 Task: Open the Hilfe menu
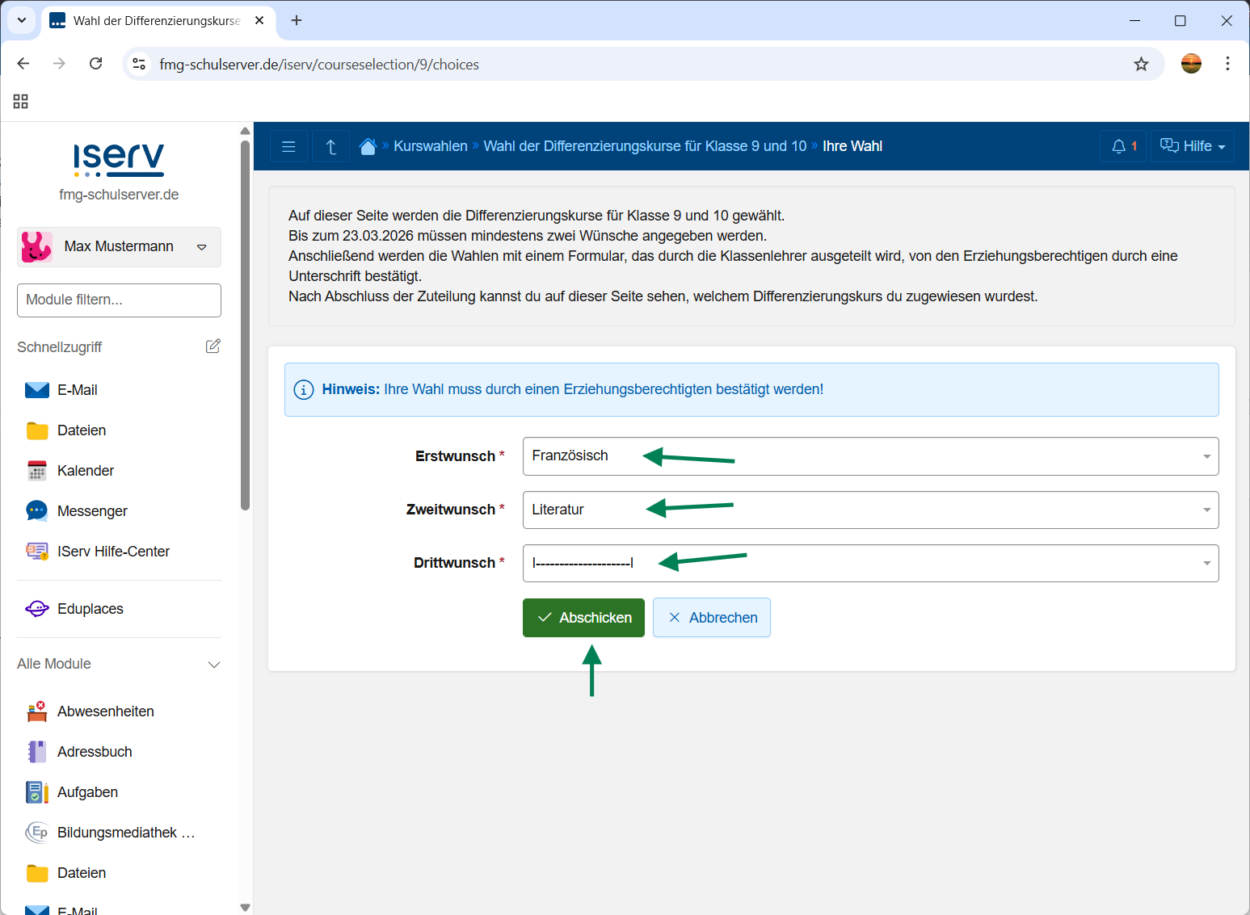click(1192, 147)
